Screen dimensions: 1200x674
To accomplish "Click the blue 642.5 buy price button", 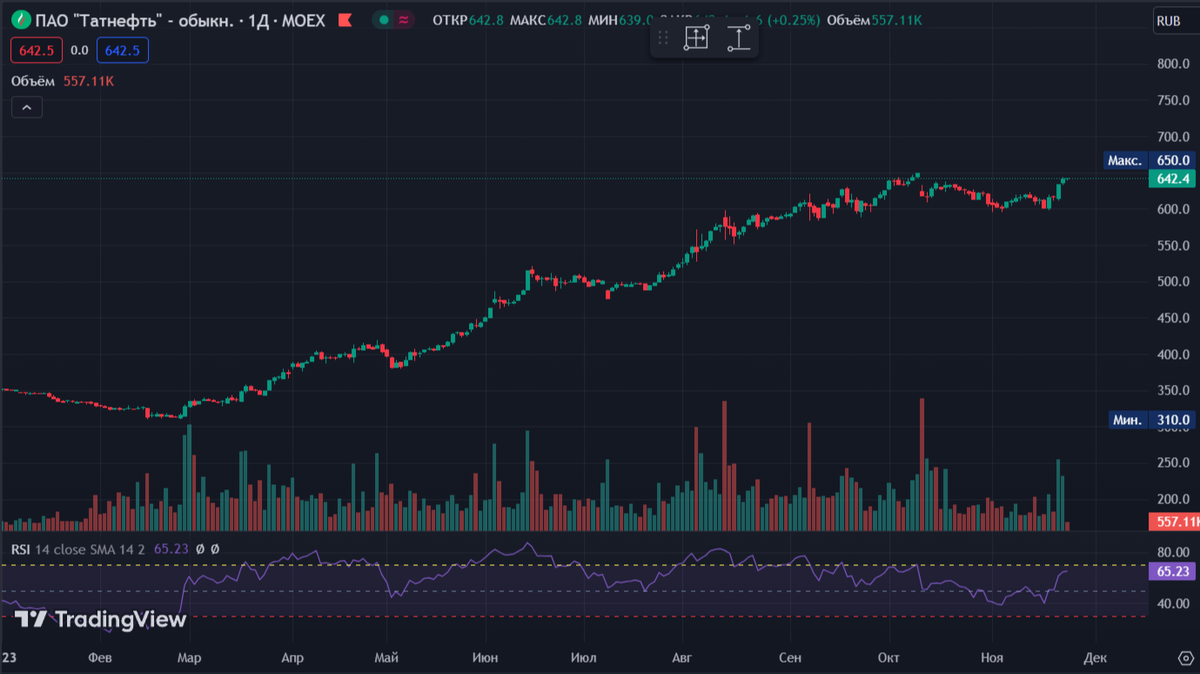I will (122, 50).
